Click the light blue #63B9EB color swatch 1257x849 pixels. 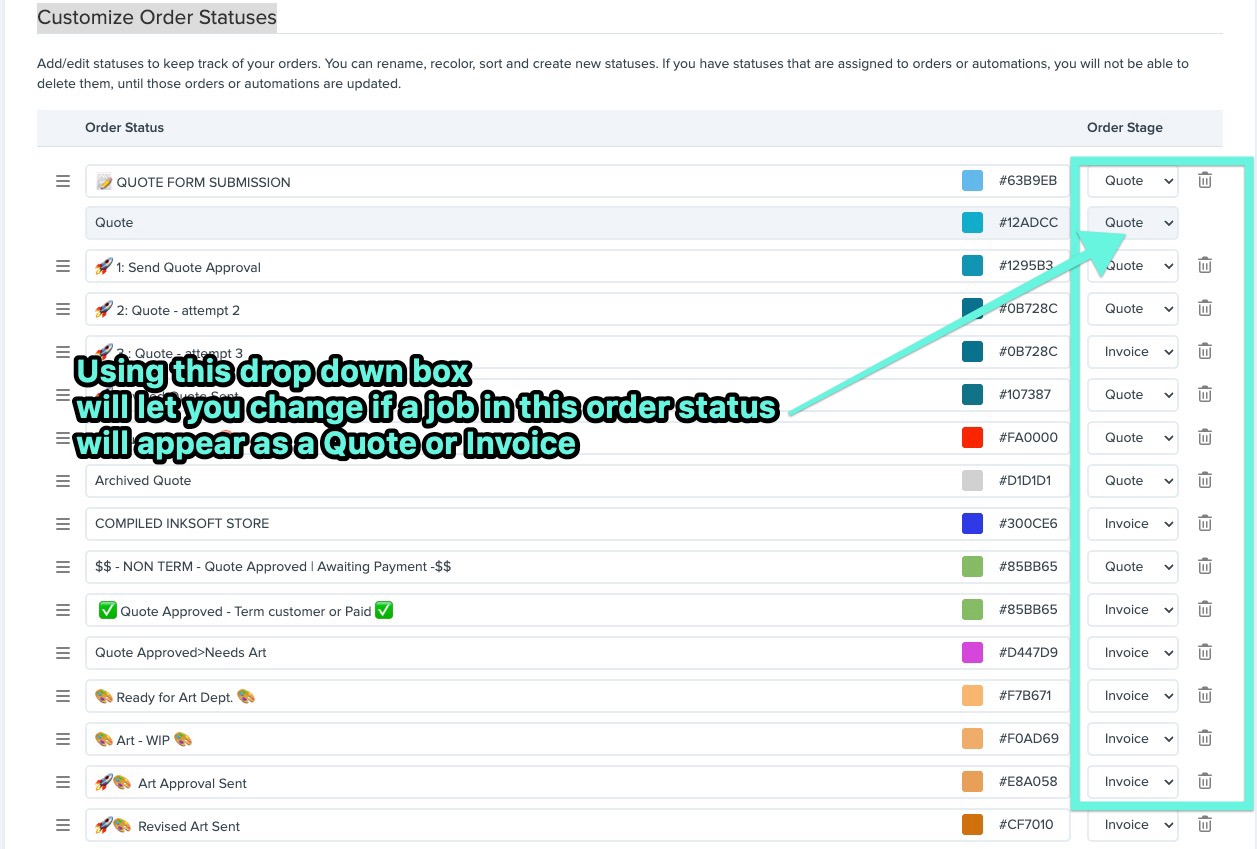[x=972, y=180]
